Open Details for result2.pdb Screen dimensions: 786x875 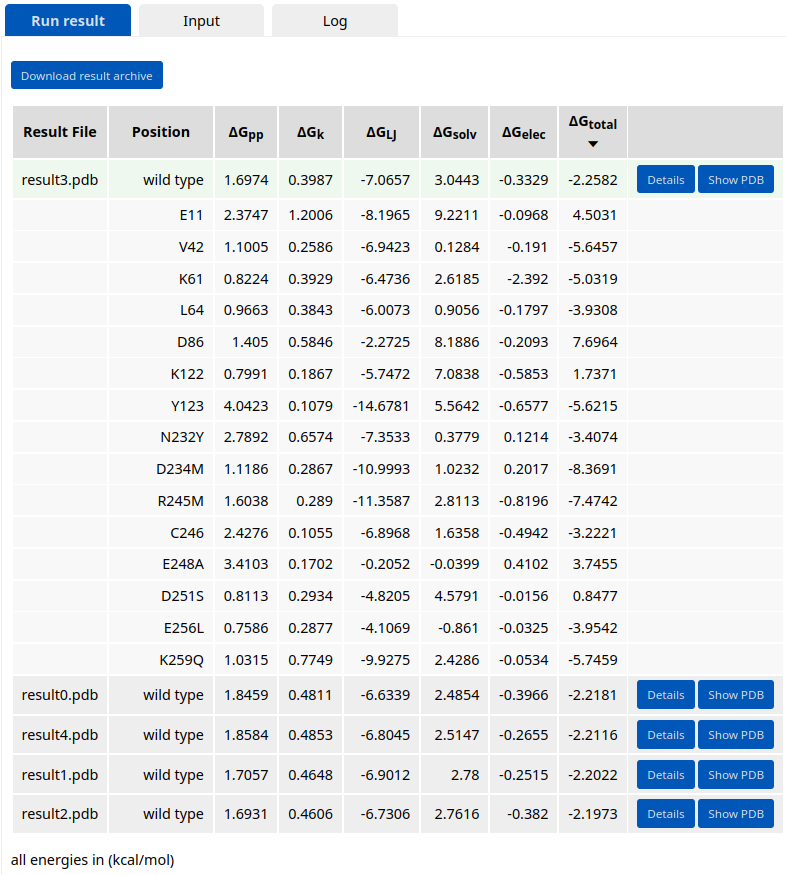pyautogui.click(x=665, y=814)
